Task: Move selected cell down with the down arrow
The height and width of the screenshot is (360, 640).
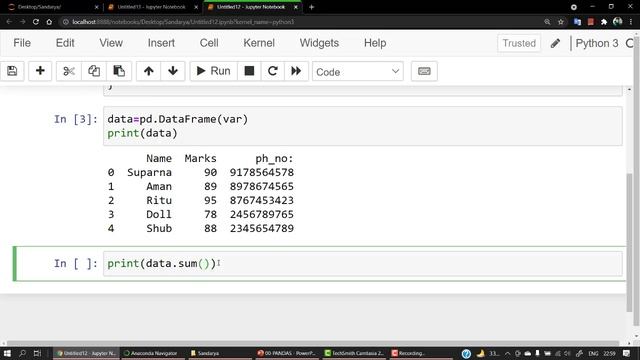Action: tap(173, 71)
